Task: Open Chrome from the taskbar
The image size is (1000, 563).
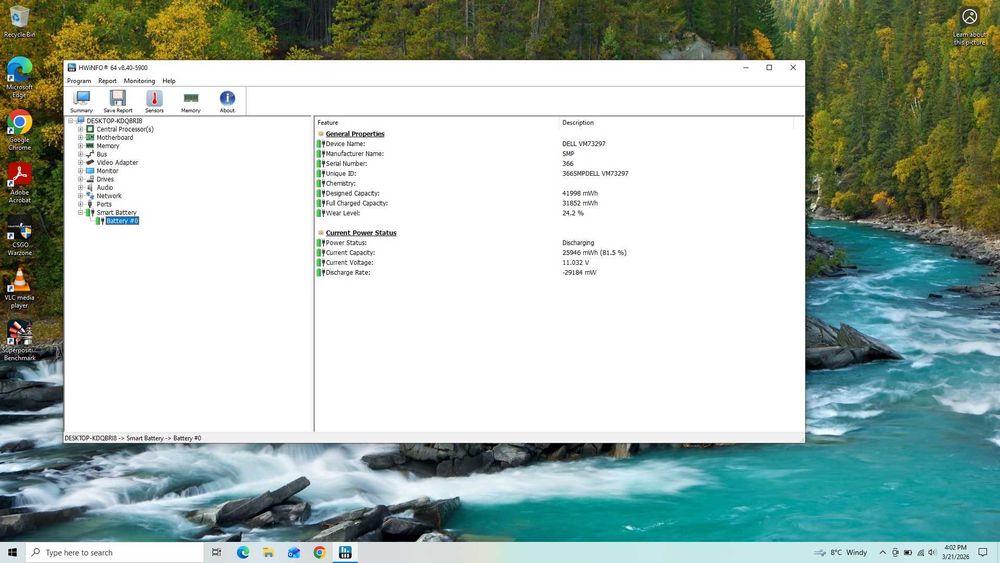Action: click(320, 552)
